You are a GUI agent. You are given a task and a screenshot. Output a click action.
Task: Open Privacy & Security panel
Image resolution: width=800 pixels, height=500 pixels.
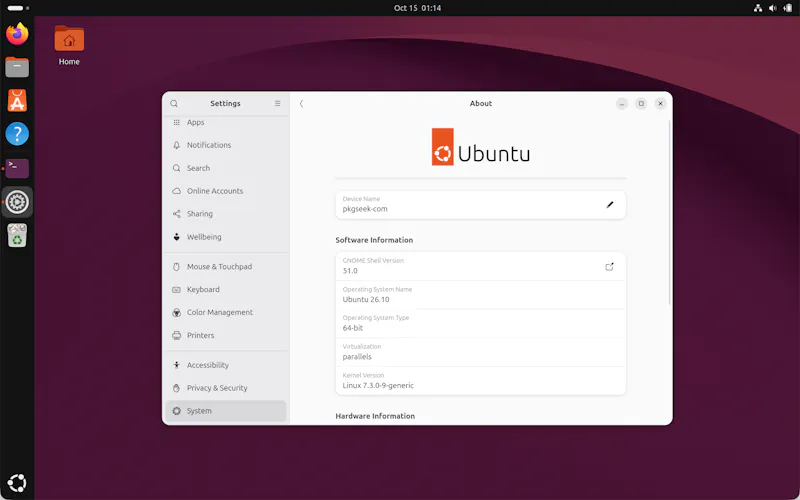coord(226,388)
